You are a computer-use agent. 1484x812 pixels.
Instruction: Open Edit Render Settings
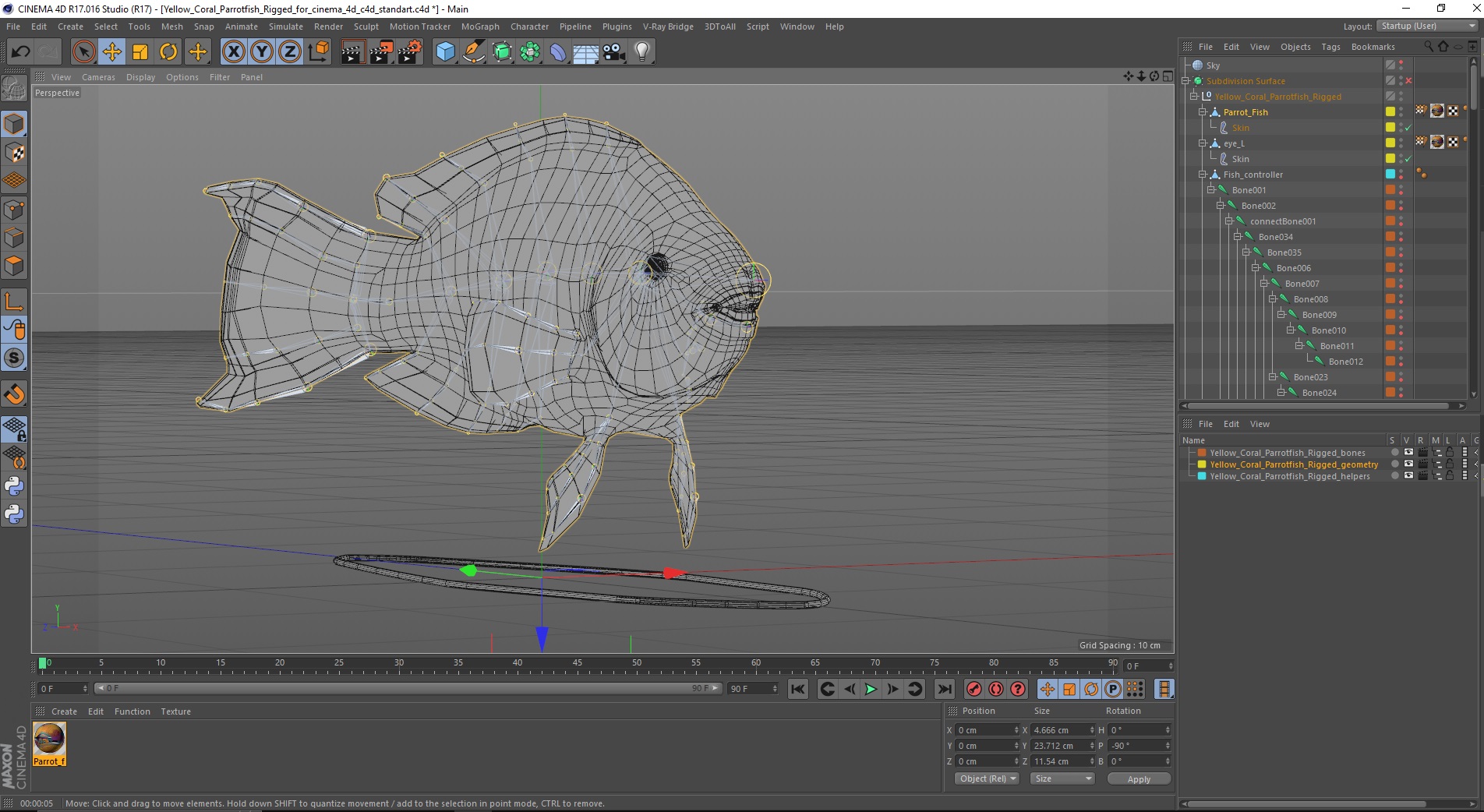410,52
